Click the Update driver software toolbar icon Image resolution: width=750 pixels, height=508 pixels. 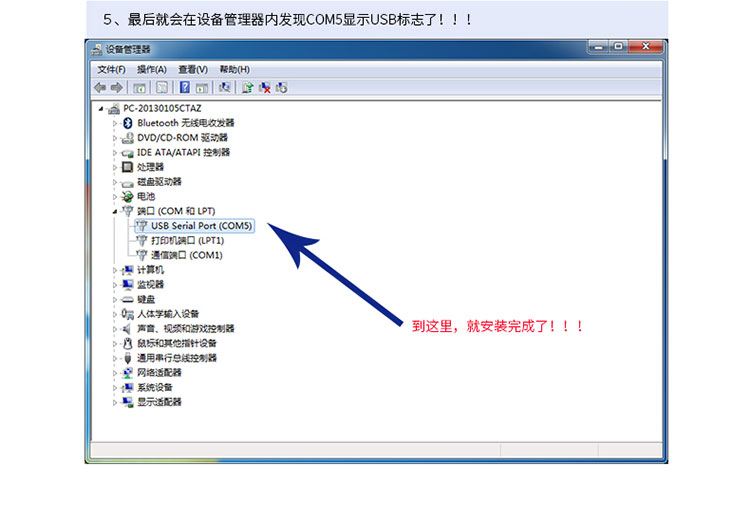coord(247,88)
